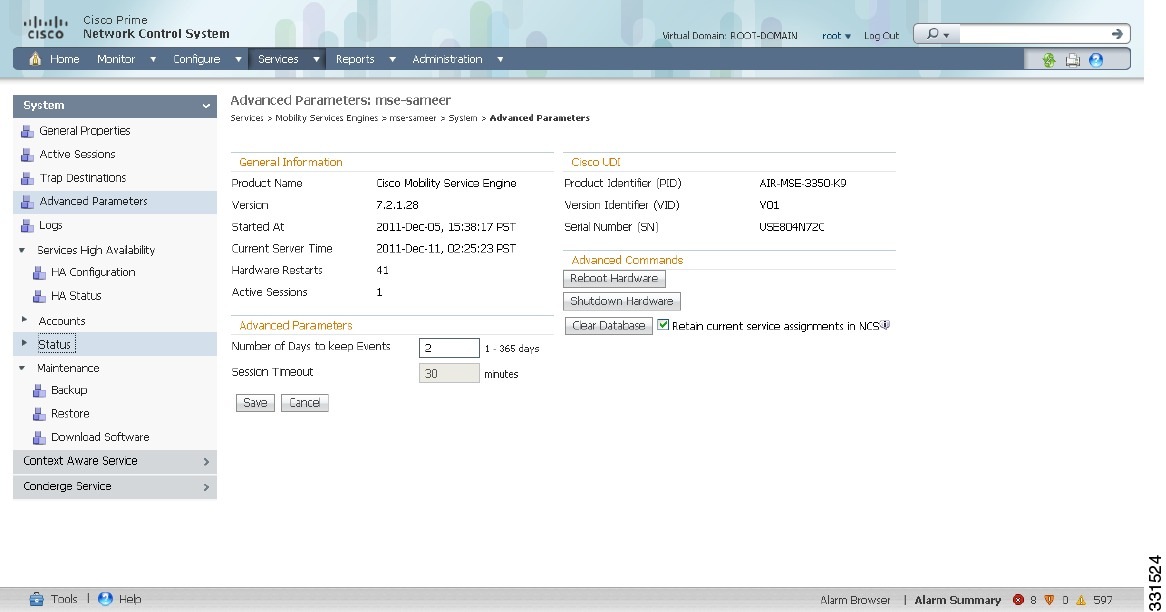Click the info icon beside Retain assignments

click(885, 325)
